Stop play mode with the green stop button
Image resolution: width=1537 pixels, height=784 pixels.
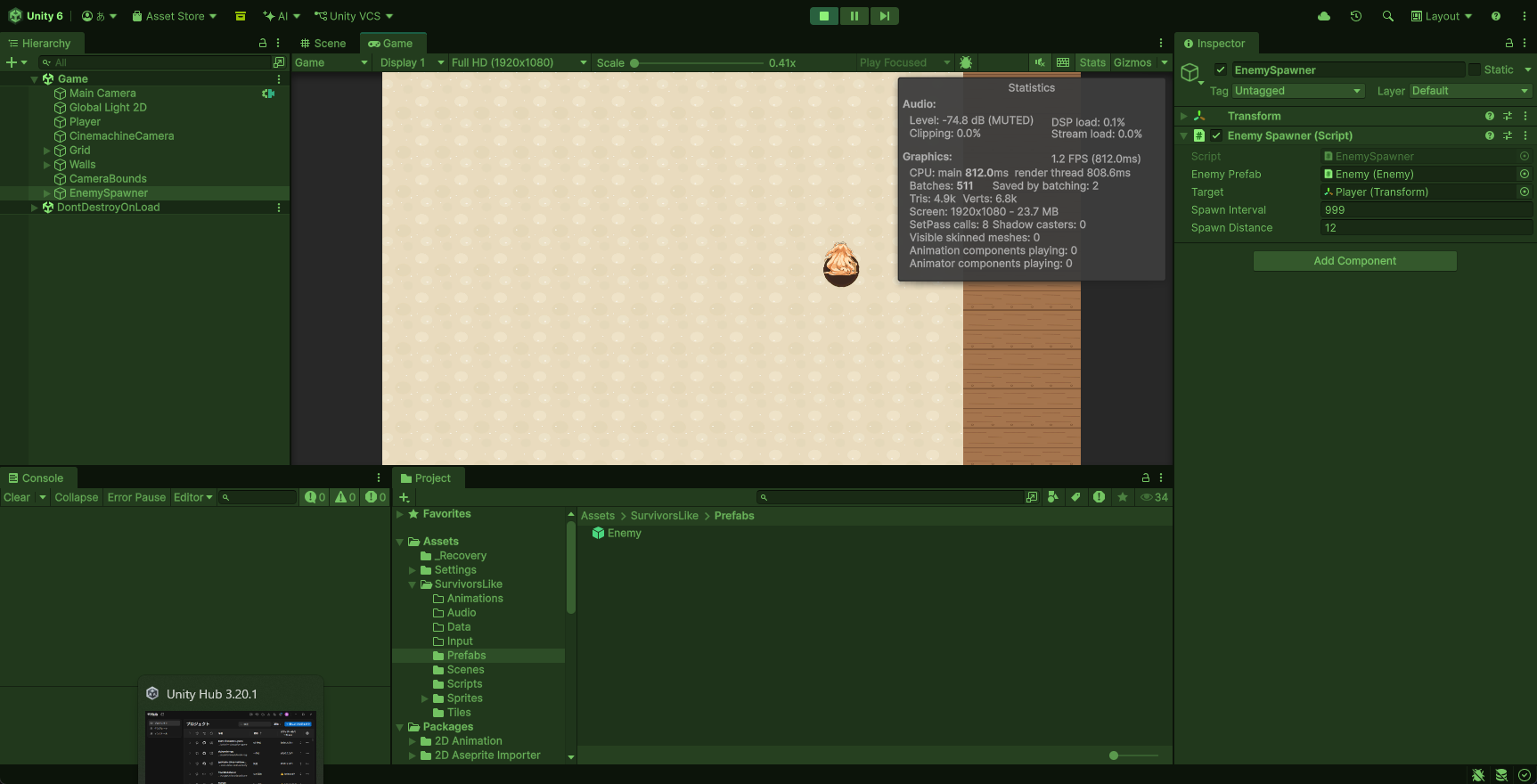click(x=824, y=16)
